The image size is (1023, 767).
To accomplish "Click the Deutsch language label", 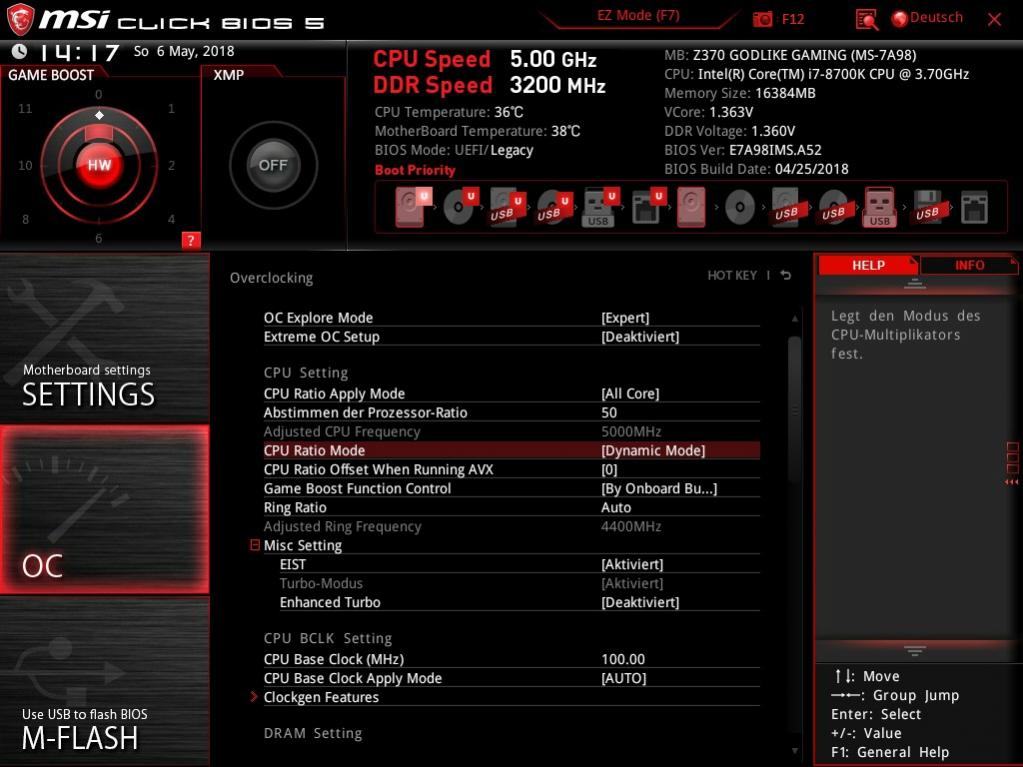I will pos(936,18).
